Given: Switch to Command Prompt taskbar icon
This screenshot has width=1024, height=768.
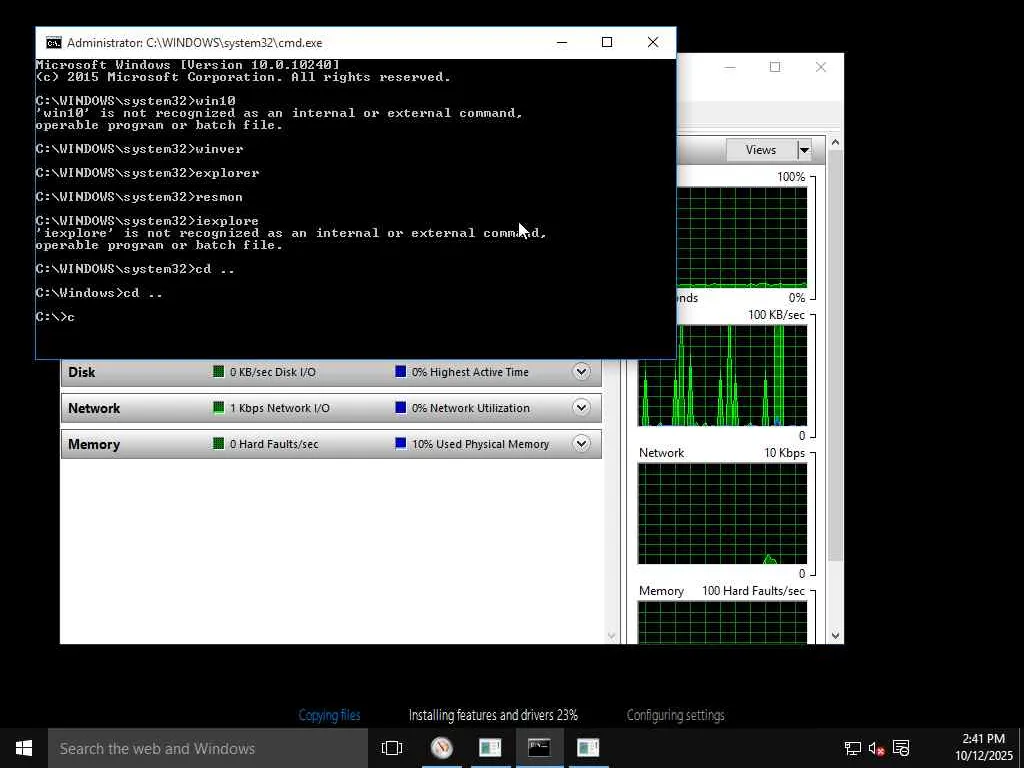Looking at the screenshot, I should pyautogui.click(x=539, y=748).
